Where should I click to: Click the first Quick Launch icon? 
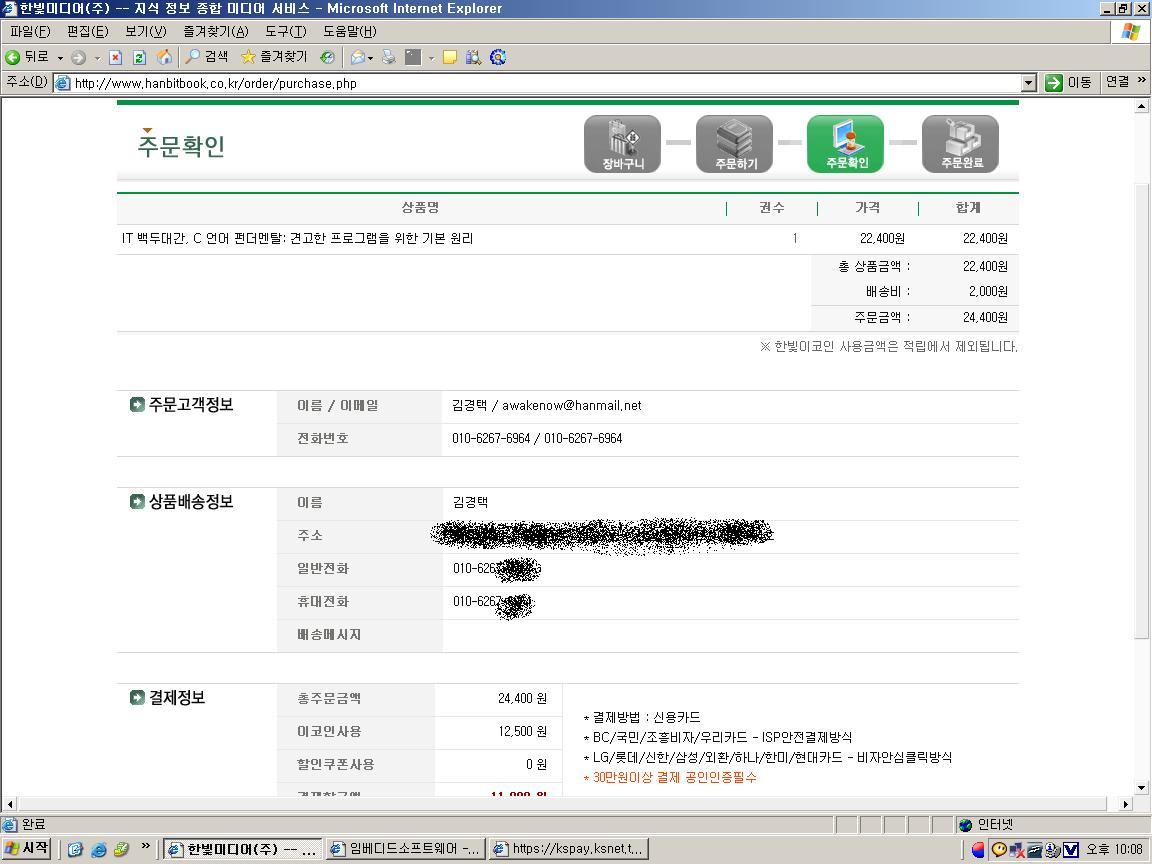click(75, 849)
